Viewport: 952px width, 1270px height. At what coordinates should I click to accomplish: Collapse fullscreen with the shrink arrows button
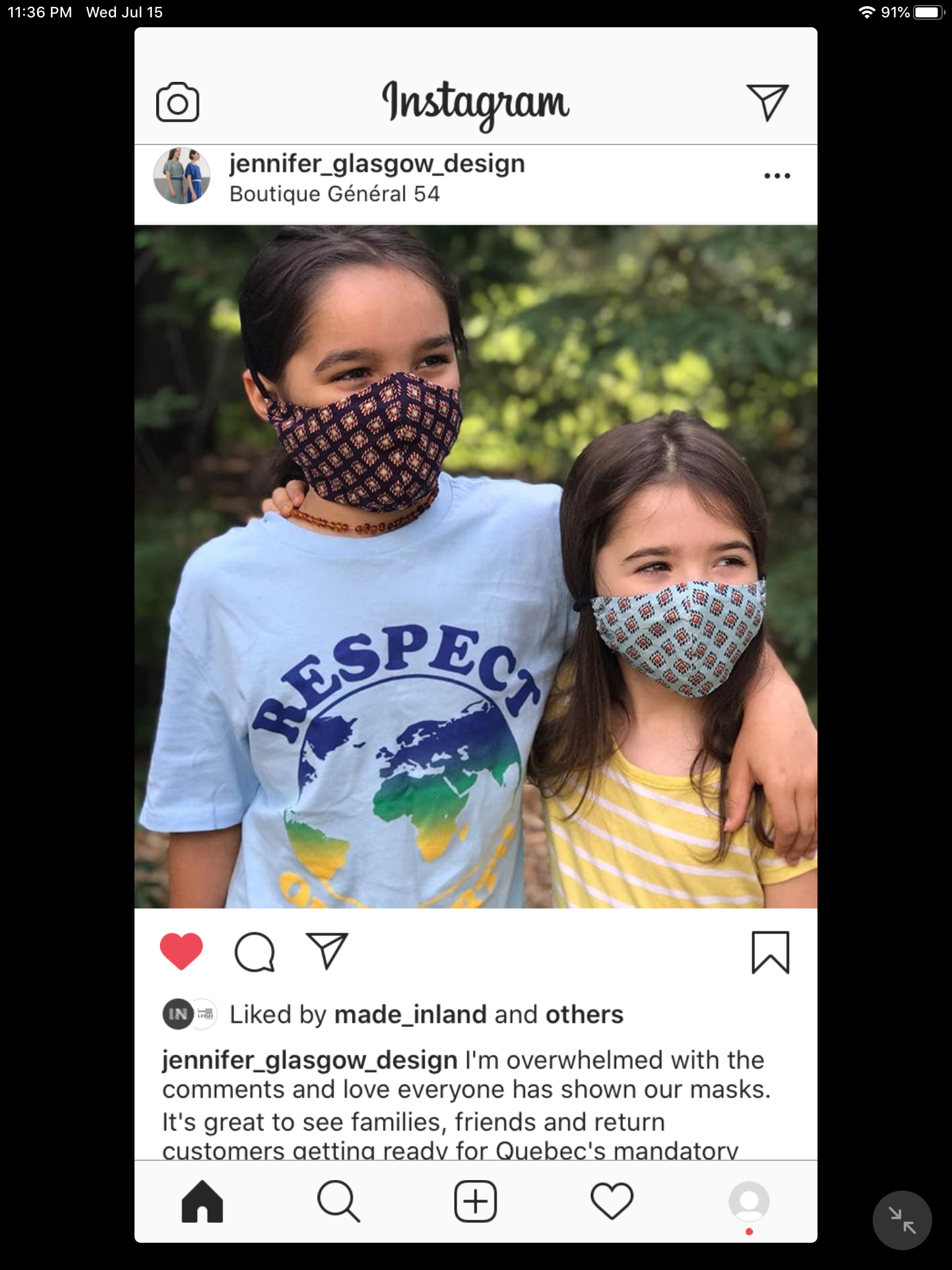pos(902,1220)
